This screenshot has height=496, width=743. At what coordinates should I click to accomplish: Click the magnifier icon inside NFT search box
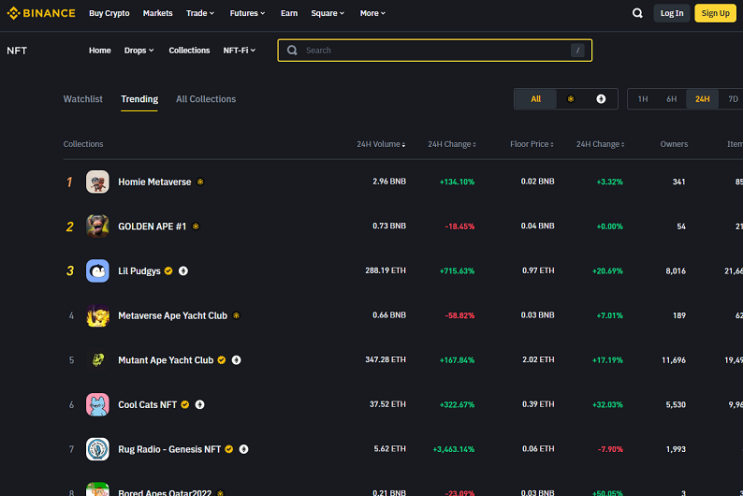292,50
